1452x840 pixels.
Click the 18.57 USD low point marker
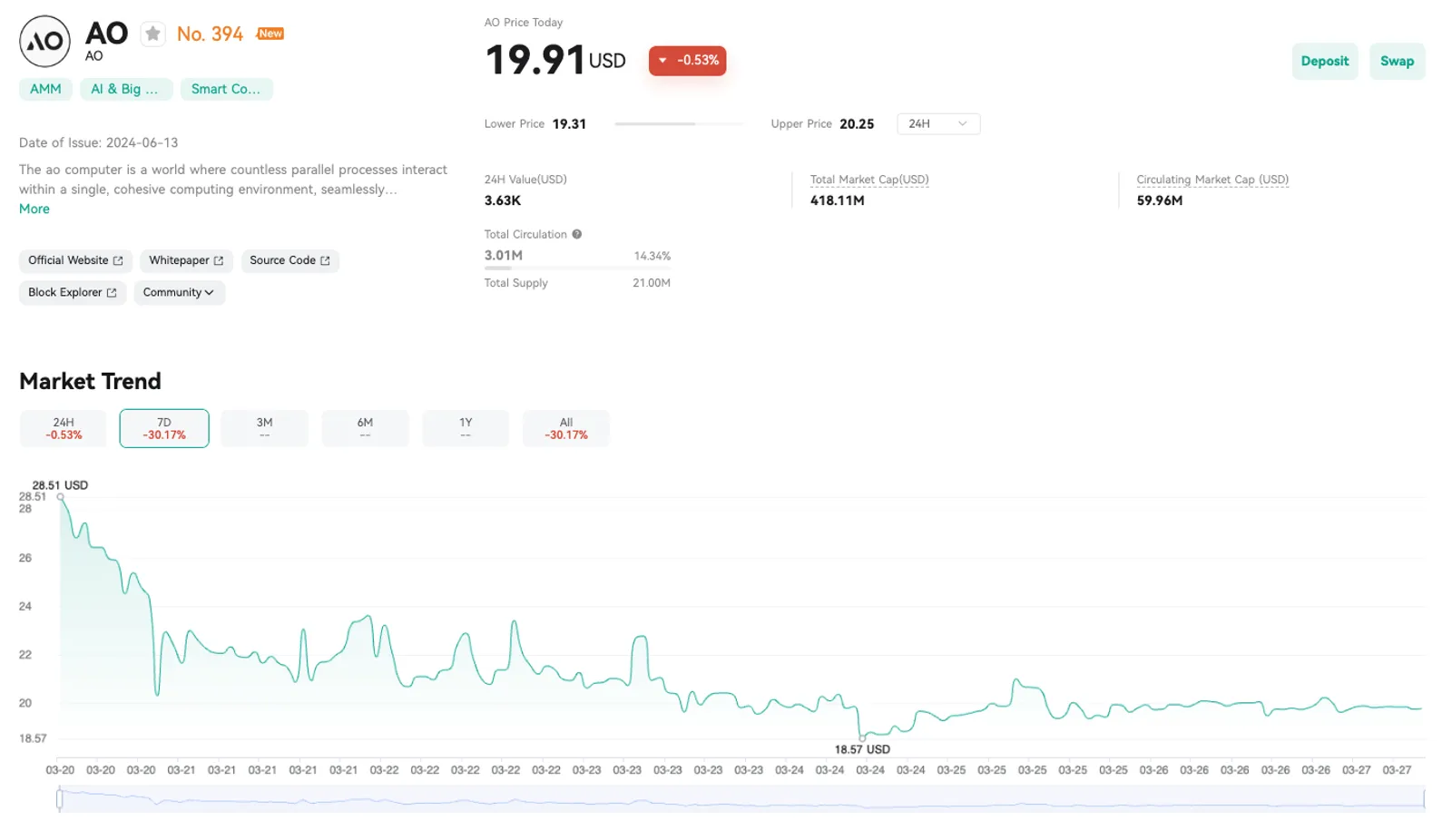click(862, 738)
